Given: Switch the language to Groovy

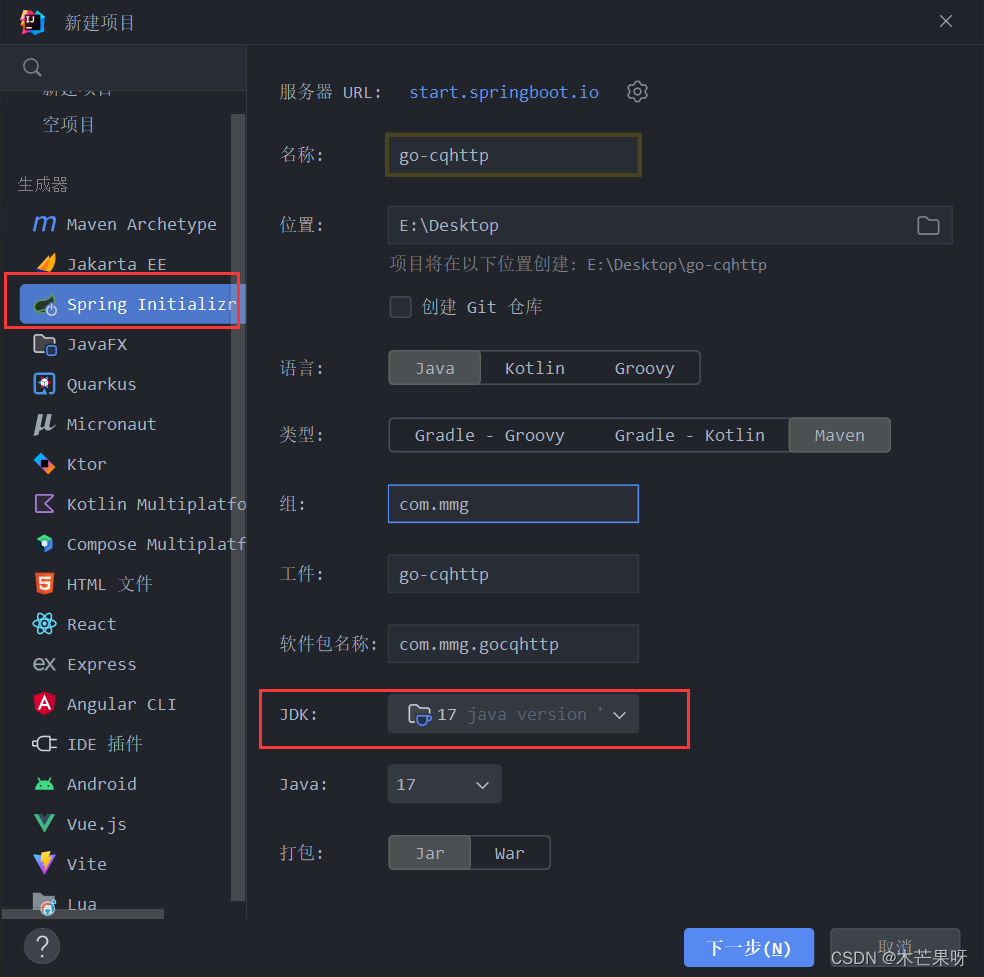Looking at the screenshot, I should pyautogui.click(x=644, y=368).
